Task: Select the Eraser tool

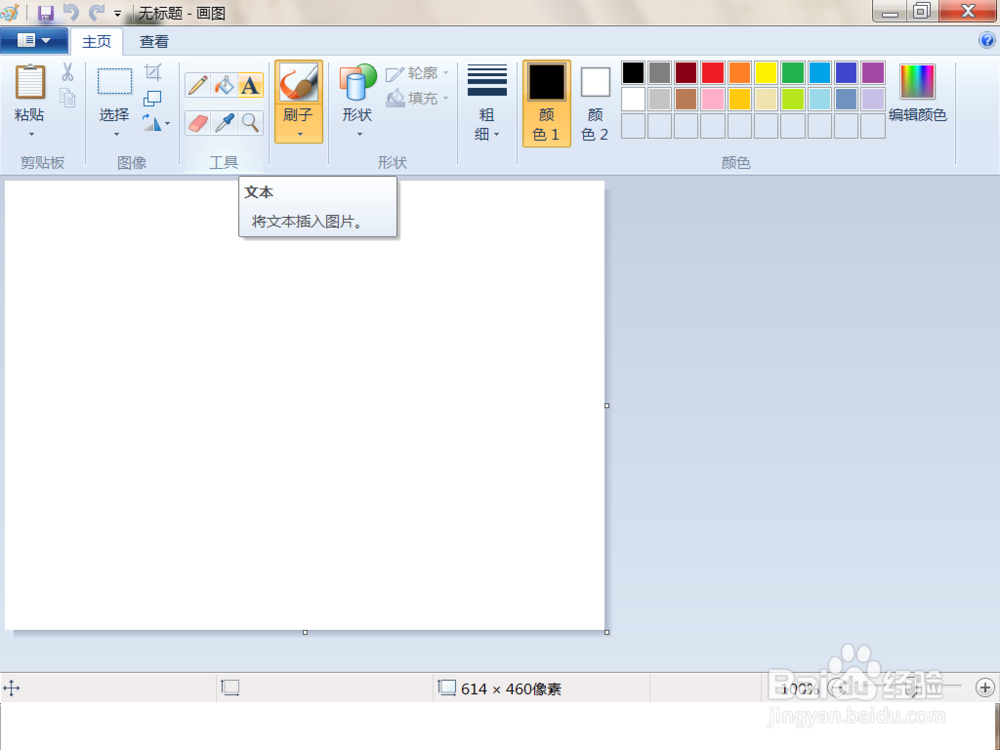Action: click(x=198, y=122)
